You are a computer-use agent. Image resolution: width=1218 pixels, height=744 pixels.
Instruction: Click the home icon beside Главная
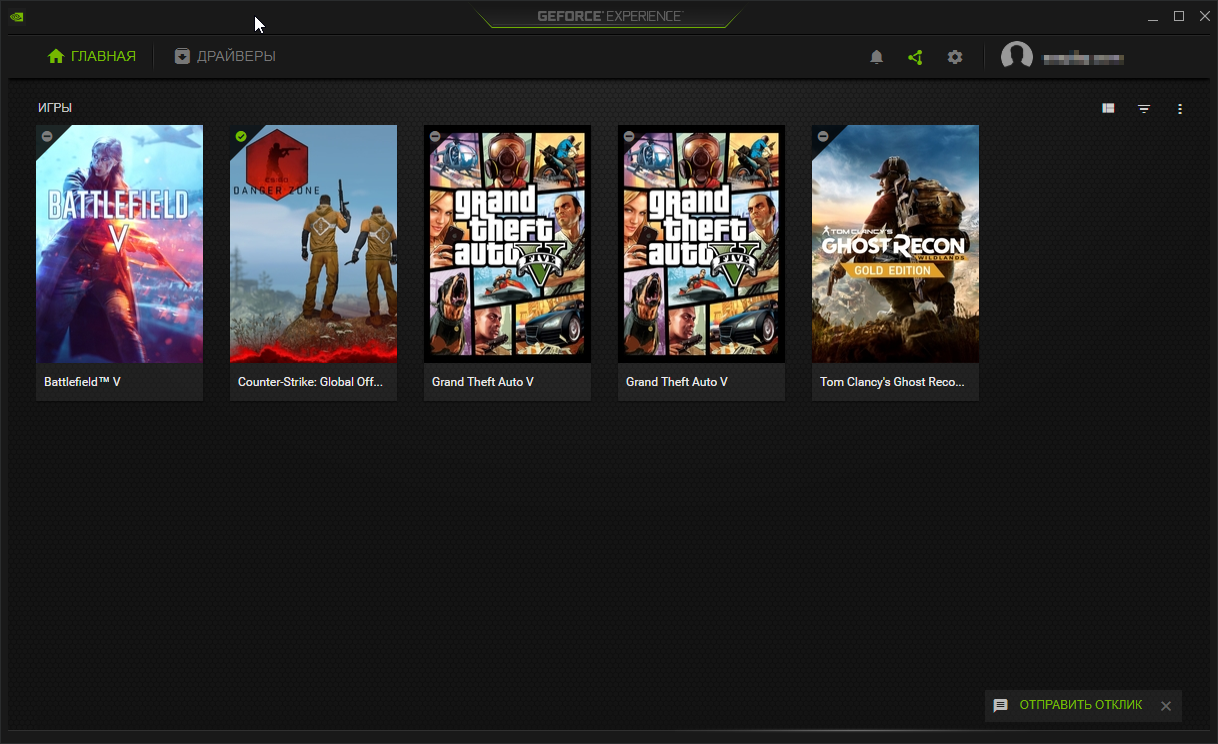pos(56,56)
